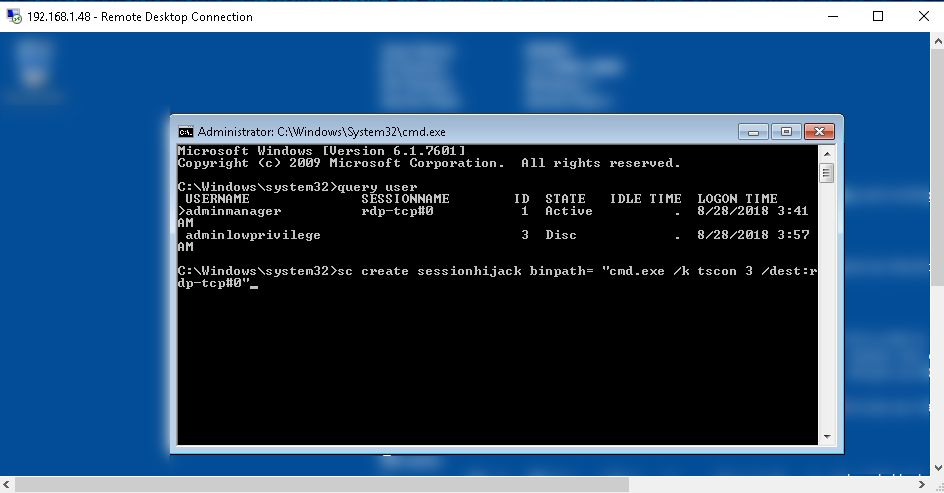Click the Remote Desktop scroll up arrow
The width and height of the screenshot is (944, 493).
coord(937,42)
